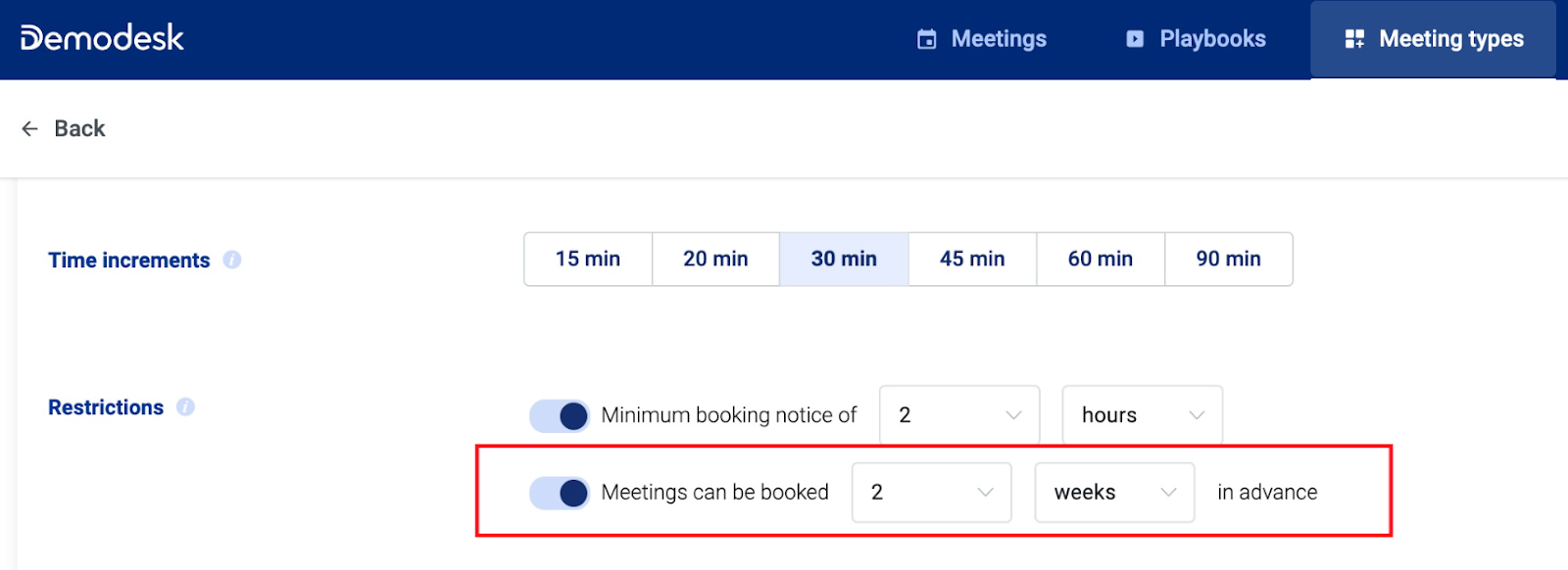Screen dimensions: 1568x570
Task: Click the Playbooks icon in navigation
Action: [x=1132, y=38]
